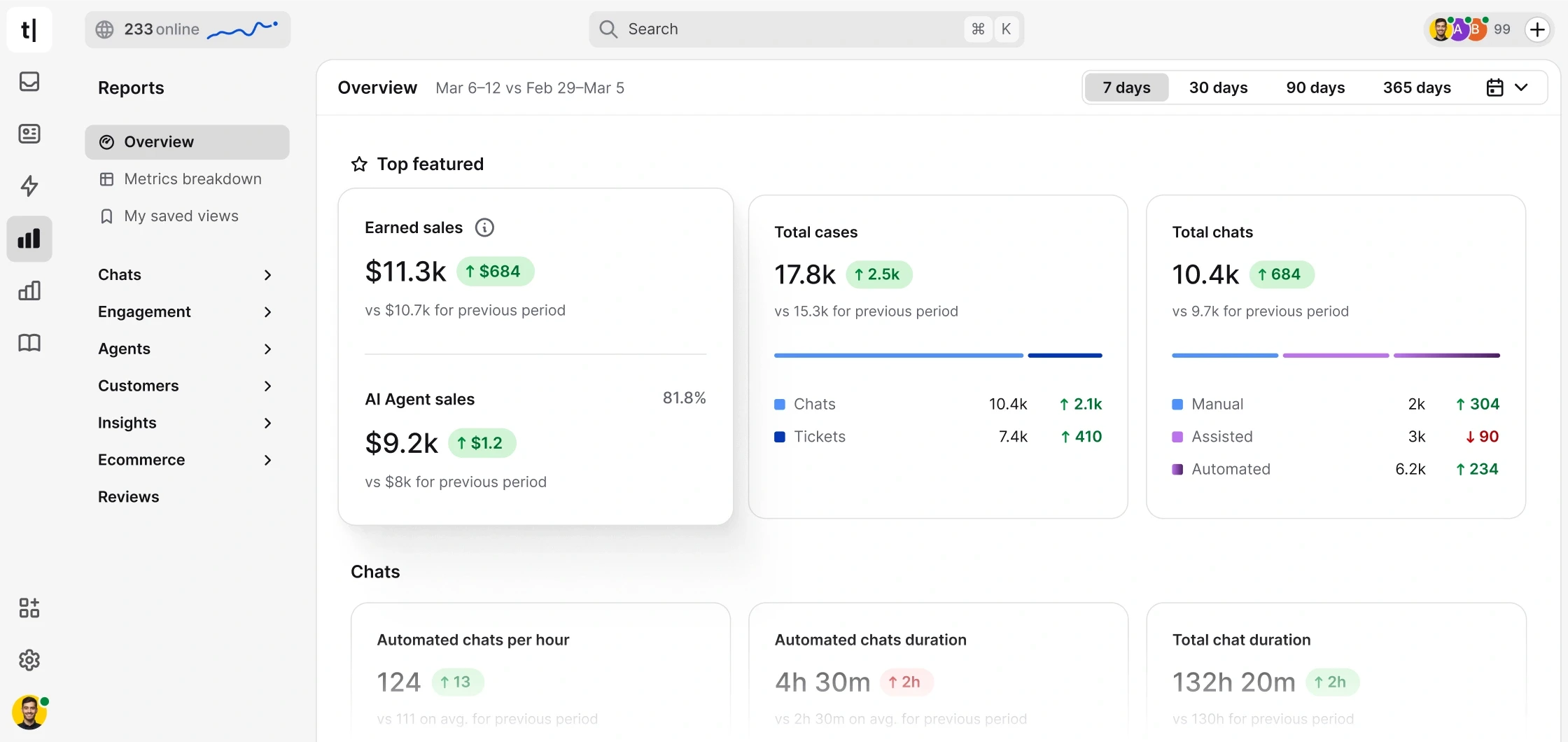Open the Analytics chart icon below Reports

[29, 290]
